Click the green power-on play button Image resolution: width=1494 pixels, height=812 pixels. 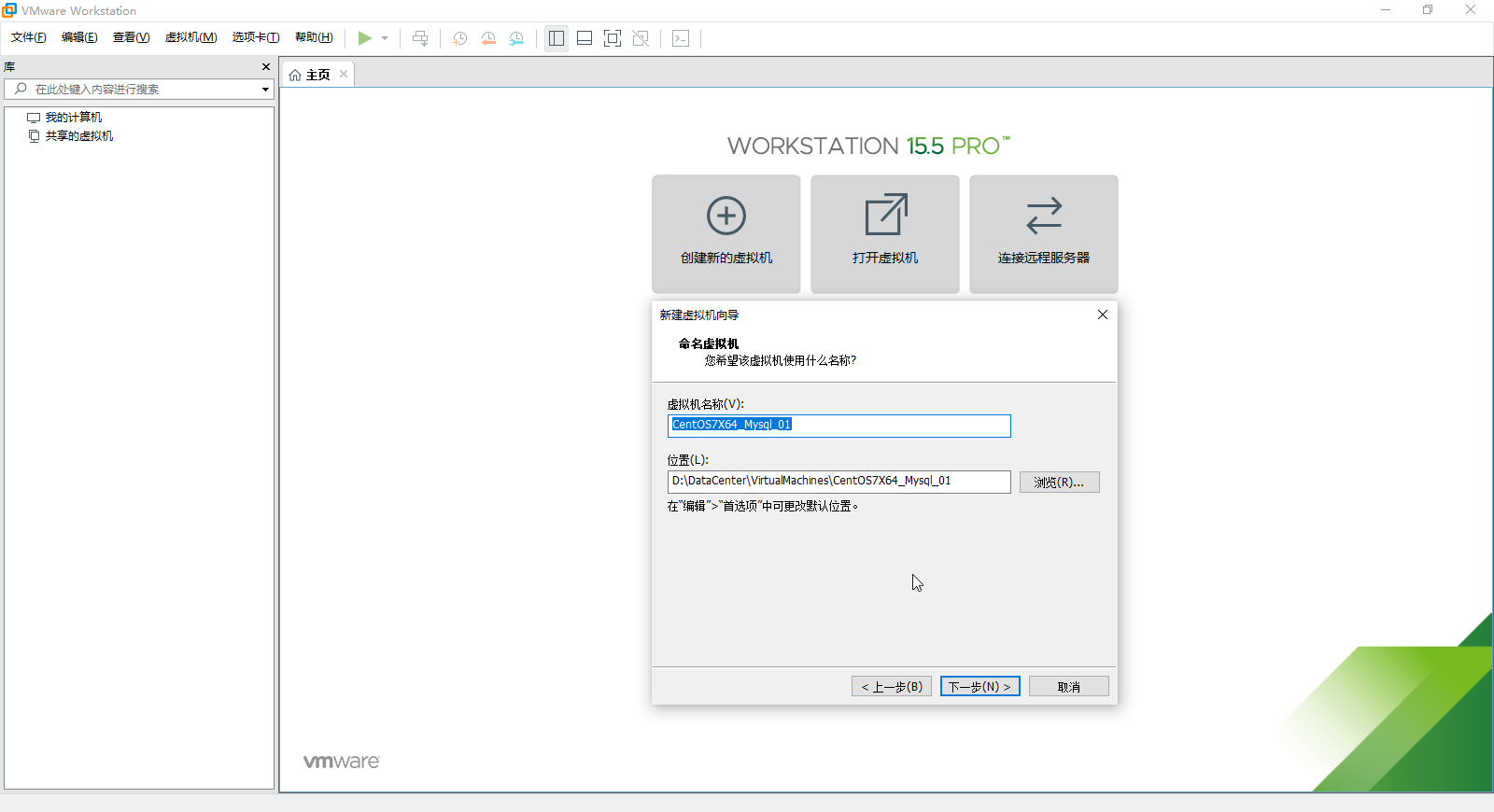coord(364,38)
